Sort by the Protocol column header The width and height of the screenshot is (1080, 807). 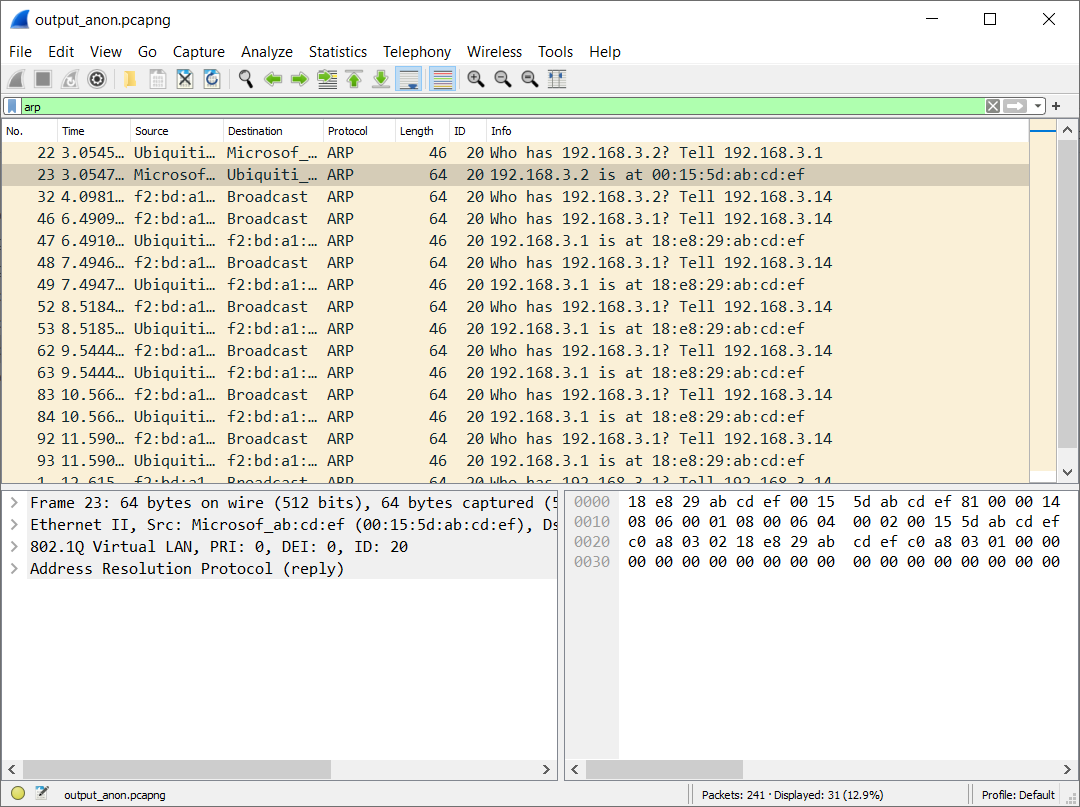point(360,131)
